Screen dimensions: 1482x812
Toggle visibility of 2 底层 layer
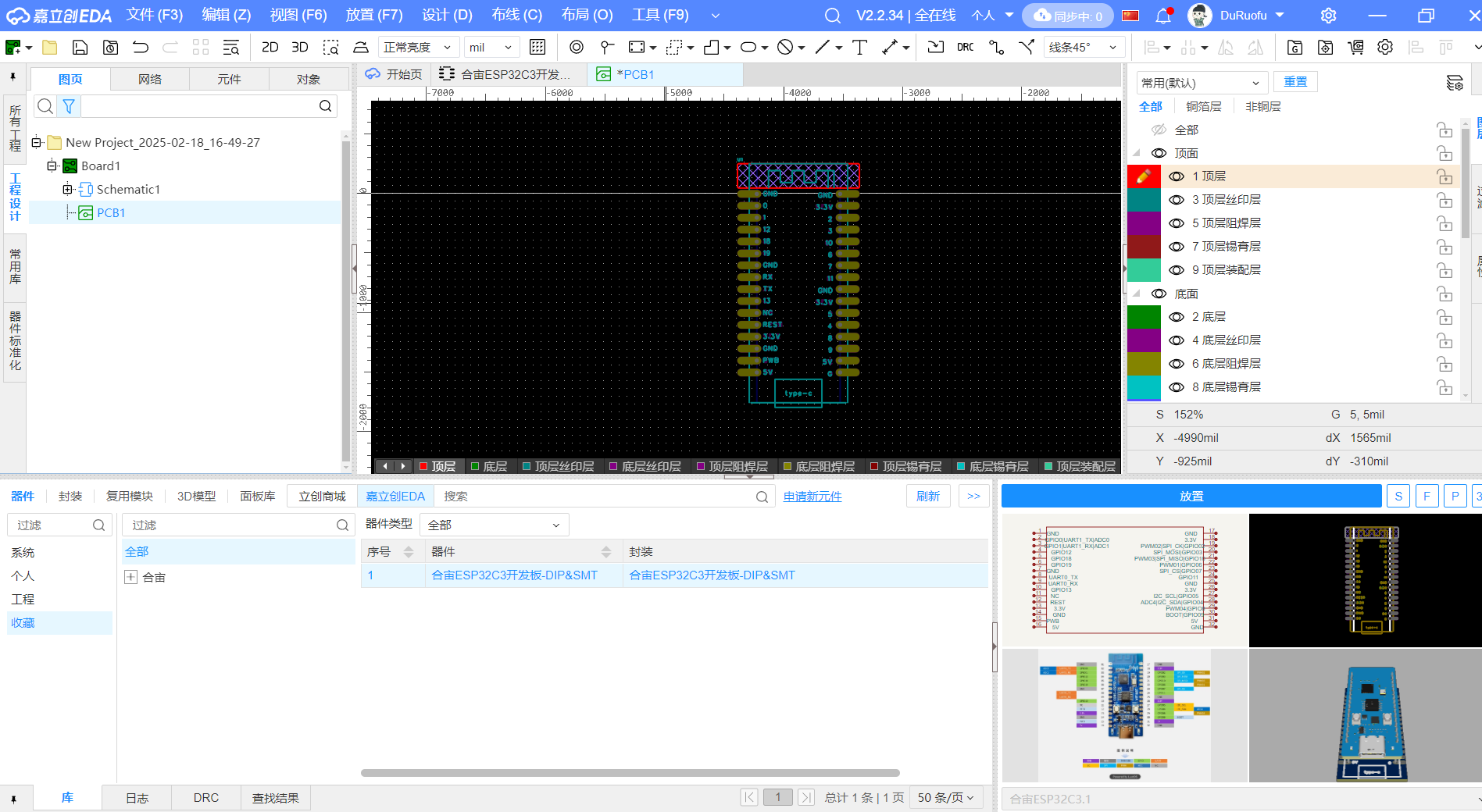click(1177, 317)
